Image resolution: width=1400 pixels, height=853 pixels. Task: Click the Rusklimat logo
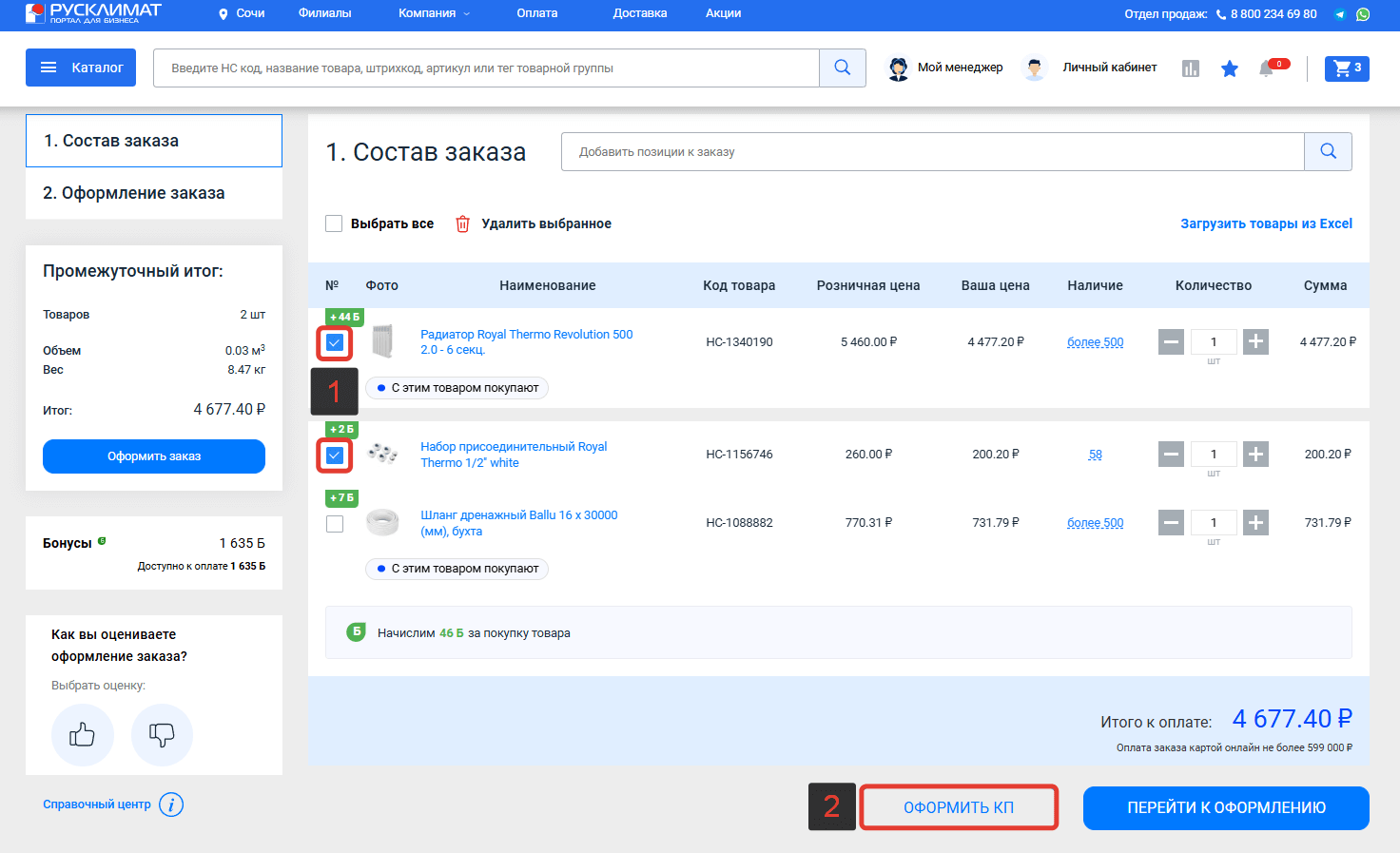[x=93, y=13]
